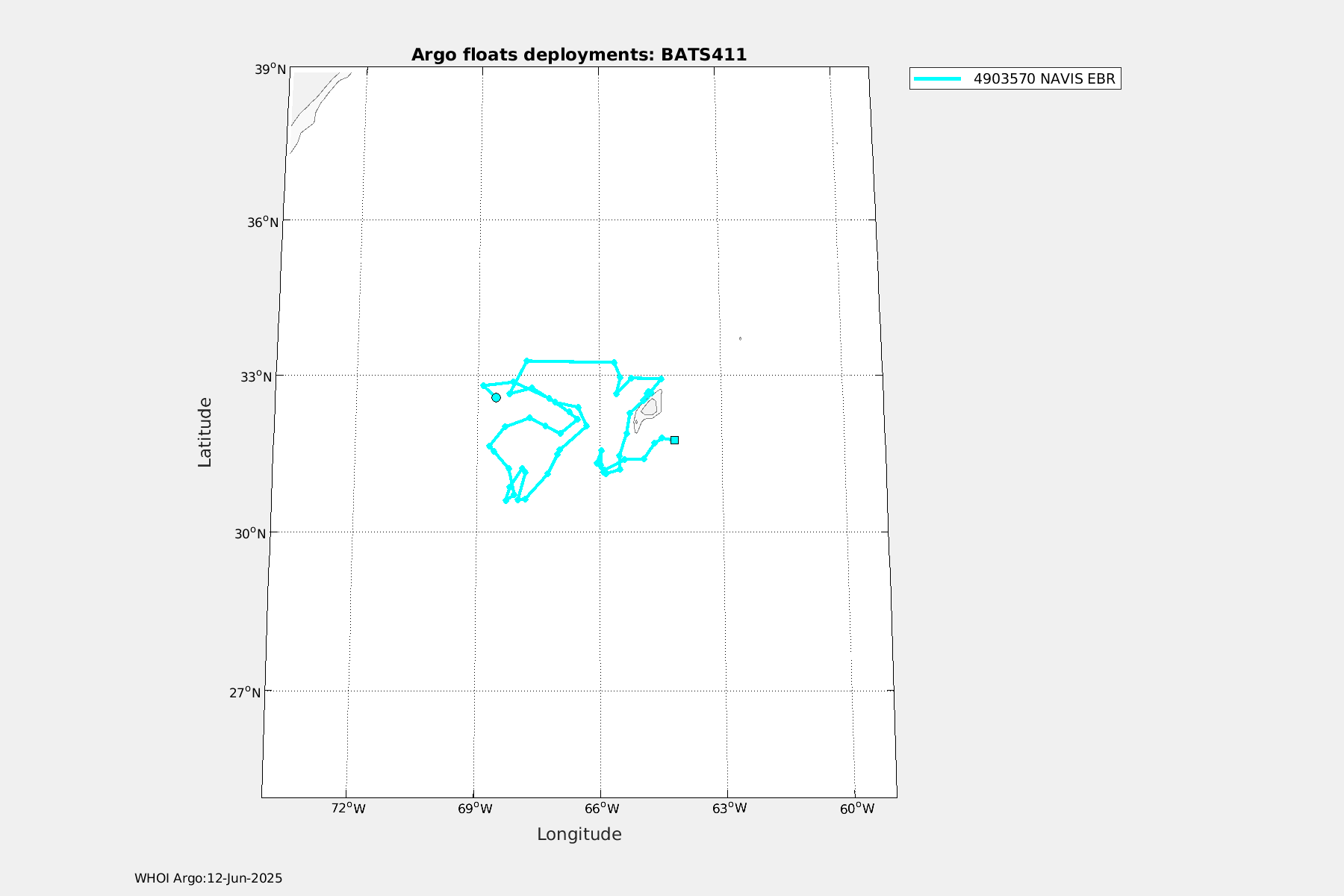Click the 'Latitude' axis label
The image size is (1344, 896).
tap(205, 432)
